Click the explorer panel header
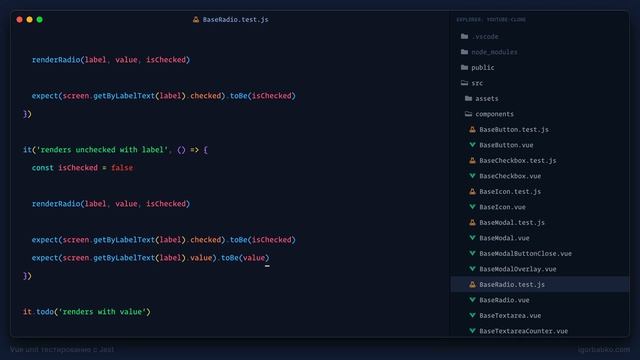Image resolution: width=640 pixels, height=360 pixels. [x=491, y=20]
